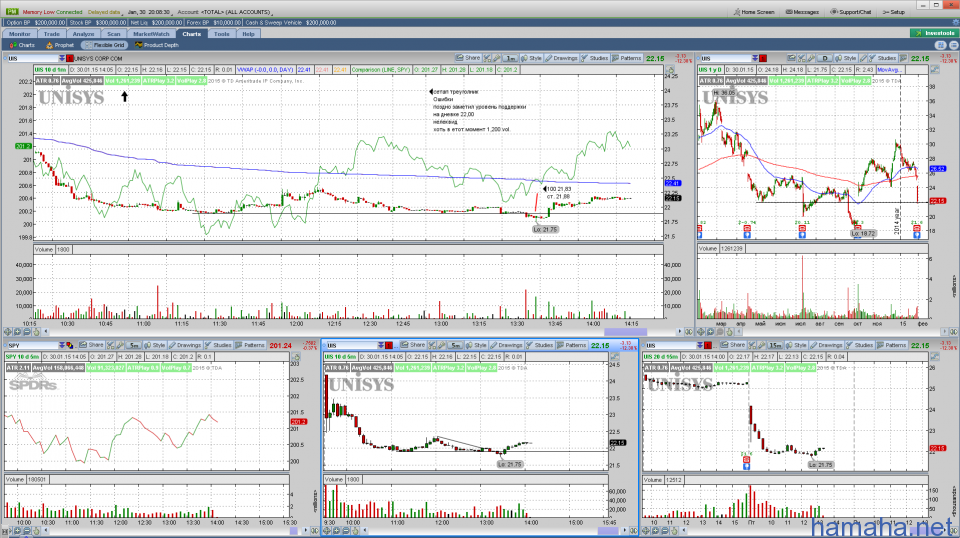The height and width of the screenshot is (538, 960).
Task: Click the MovAvg study label on daily chart
Action: pos(889,70)
